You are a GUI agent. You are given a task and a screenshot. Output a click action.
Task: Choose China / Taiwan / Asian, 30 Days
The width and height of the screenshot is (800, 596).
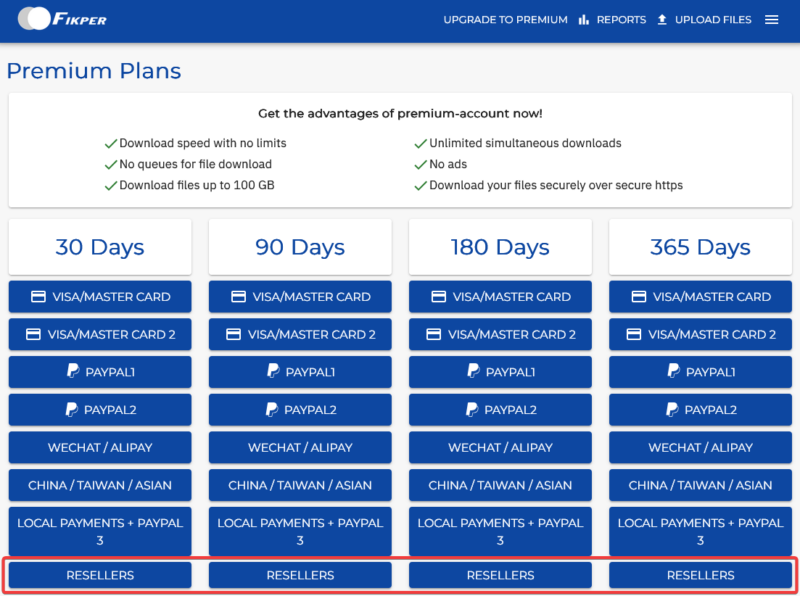100,485
